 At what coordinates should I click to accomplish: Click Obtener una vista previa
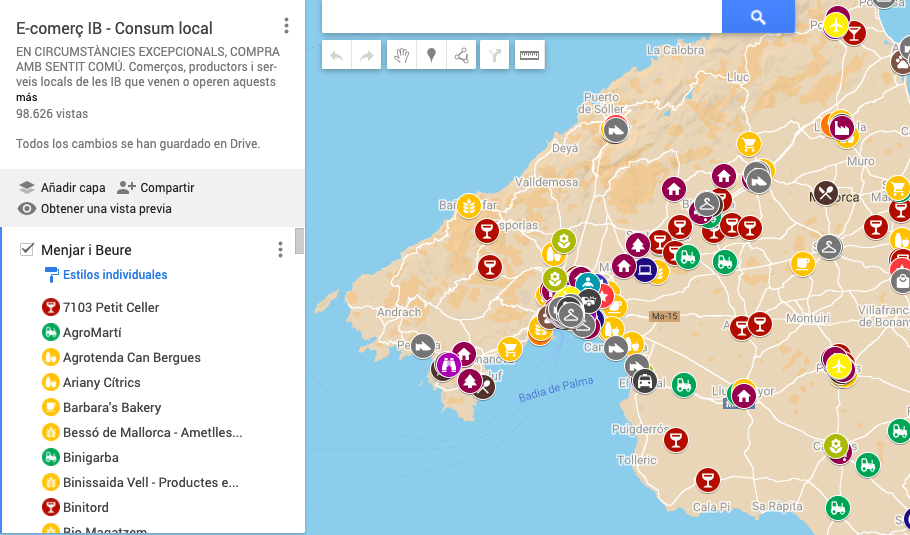95,208
